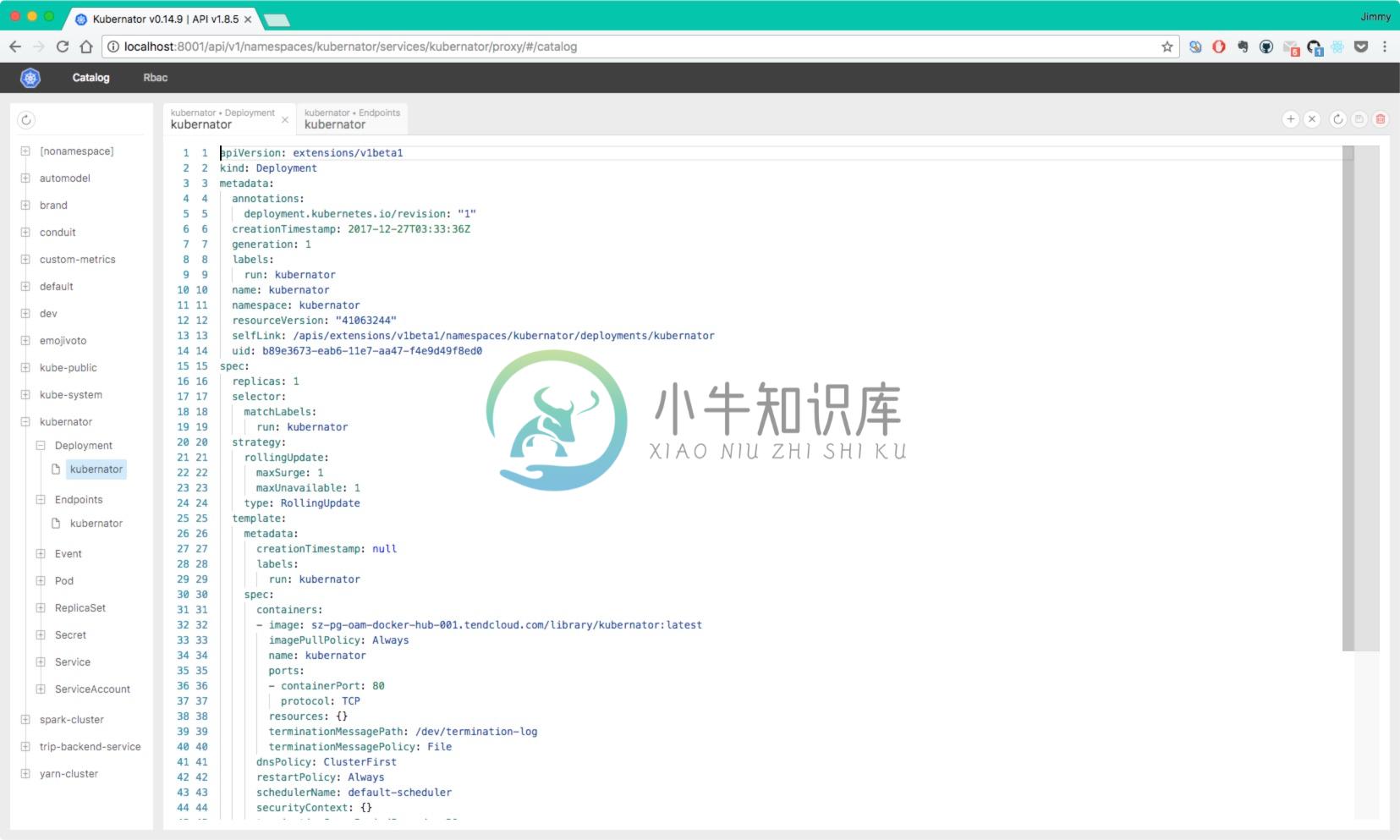
Task: Expand the yarn-cluster namespace
Action: point(25,774)
